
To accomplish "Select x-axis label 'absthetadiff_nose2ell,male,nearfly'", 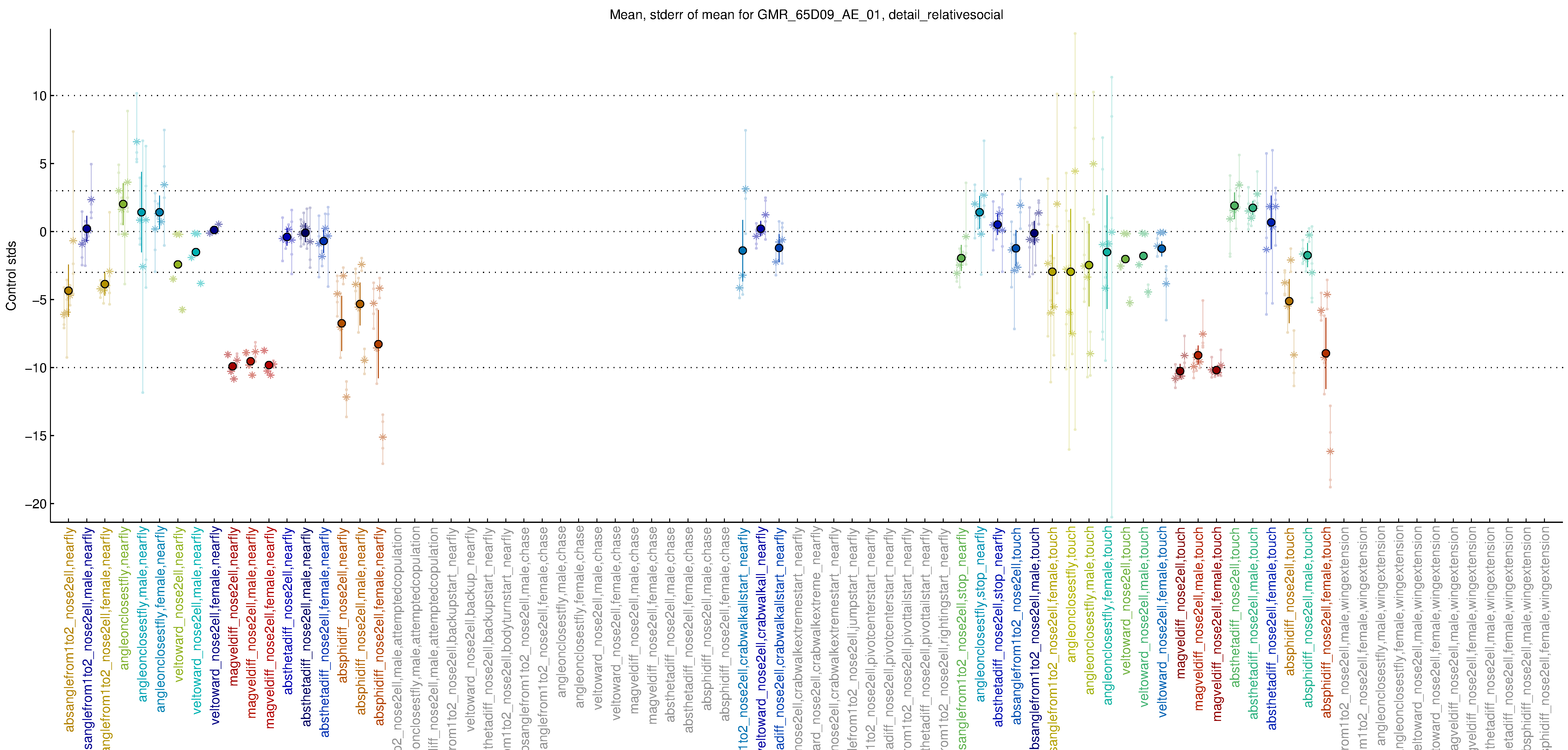I will click(x=306, y=627).
